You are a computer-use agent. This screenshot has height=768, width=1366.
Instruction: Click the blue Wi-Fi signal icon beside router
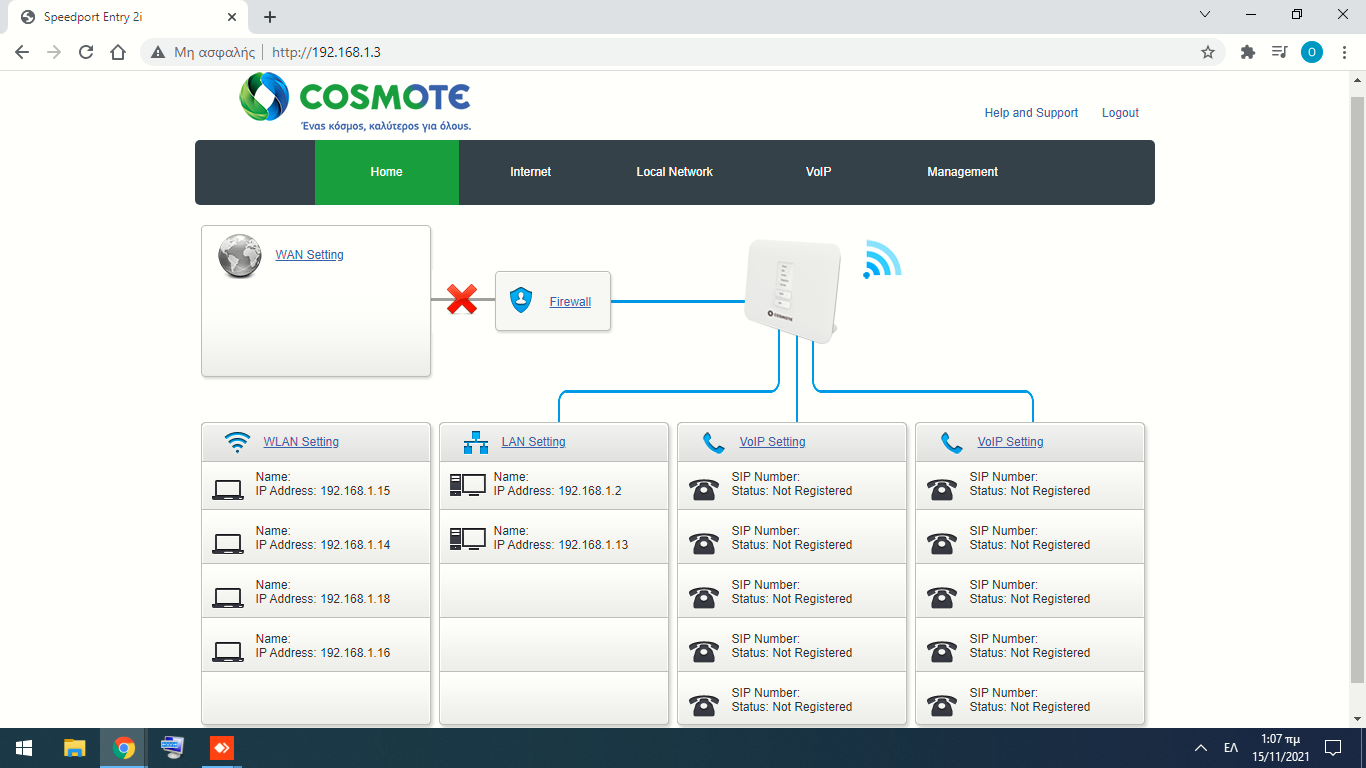(x=882, y=259)
